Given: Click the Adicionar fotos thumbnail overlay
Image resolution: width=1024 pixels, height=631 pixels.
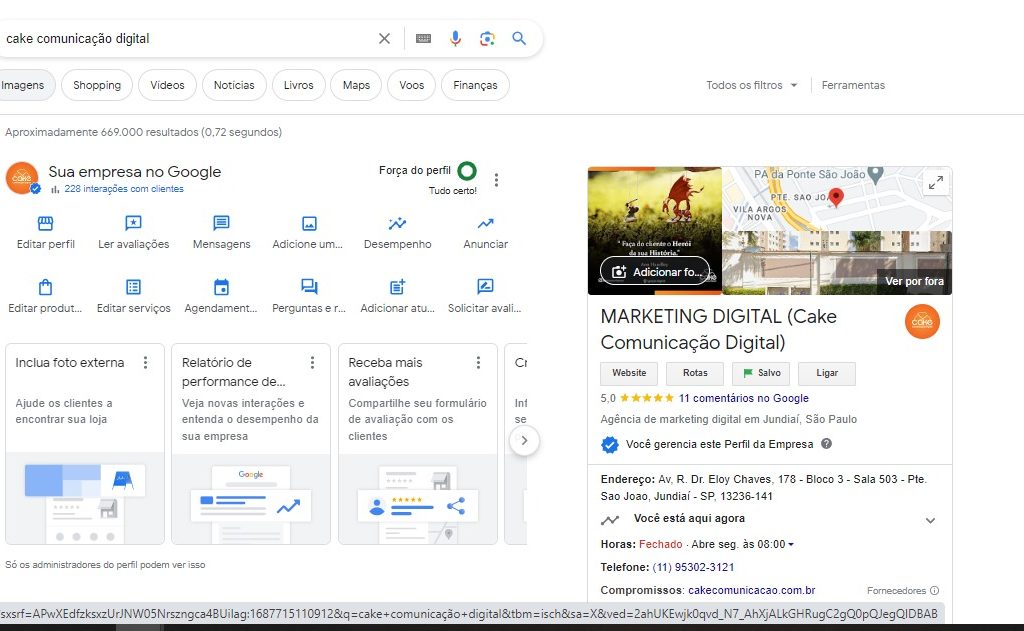Looking at the screenshot, I should click(655, 271).
